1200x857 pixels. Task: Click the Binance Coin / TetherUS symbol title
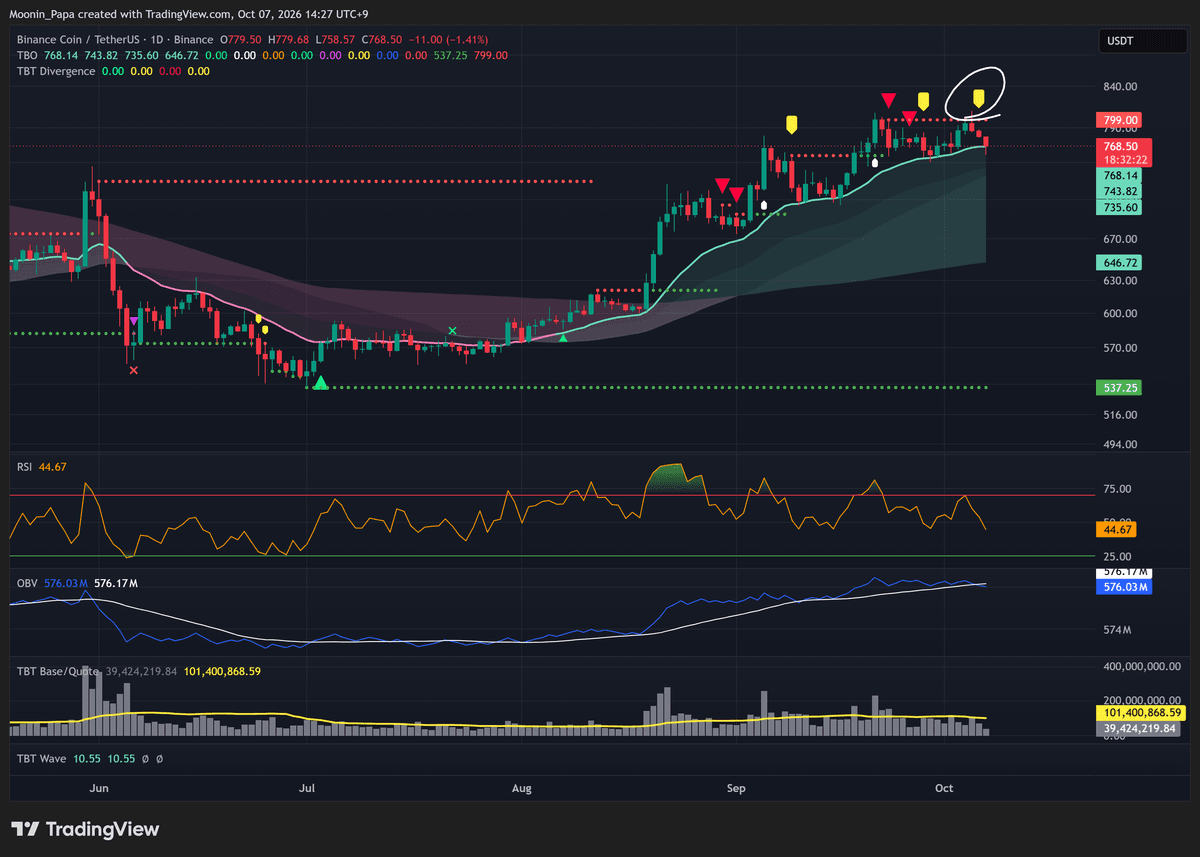(x=80, y=39)
